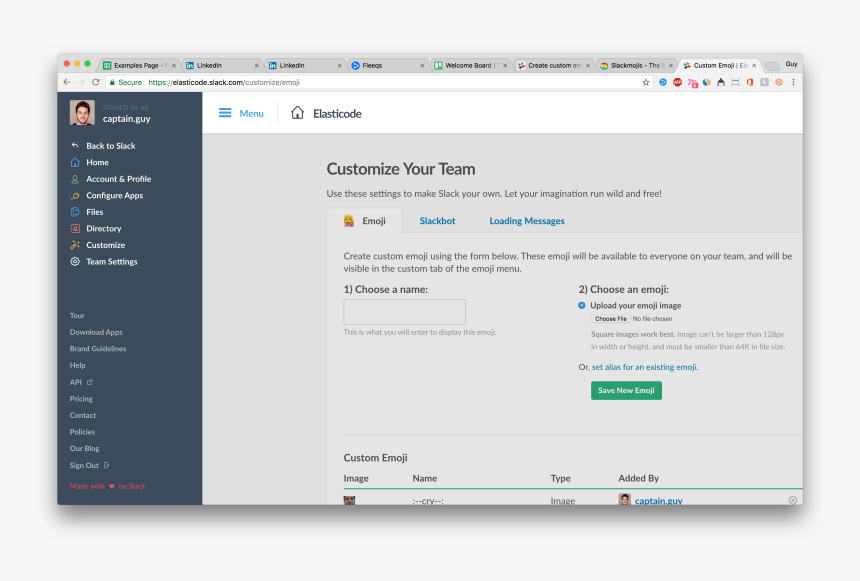
Task: Switch to the Create custom emoji browser tab
Action: click(x=553, y=65)
